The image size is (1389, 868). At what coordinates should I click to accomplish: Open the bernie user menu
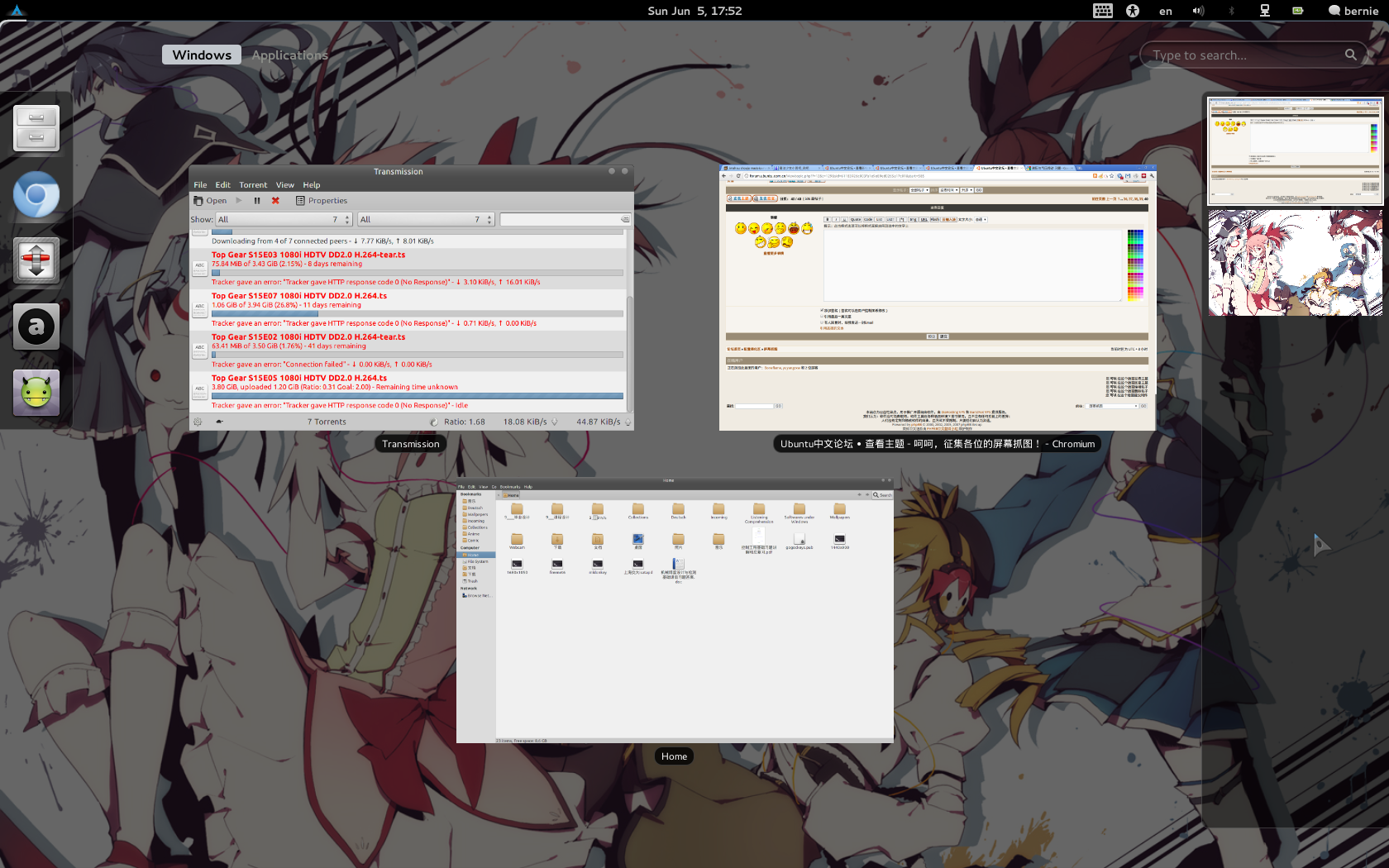pyautogui.click(x=1353, y=11)
